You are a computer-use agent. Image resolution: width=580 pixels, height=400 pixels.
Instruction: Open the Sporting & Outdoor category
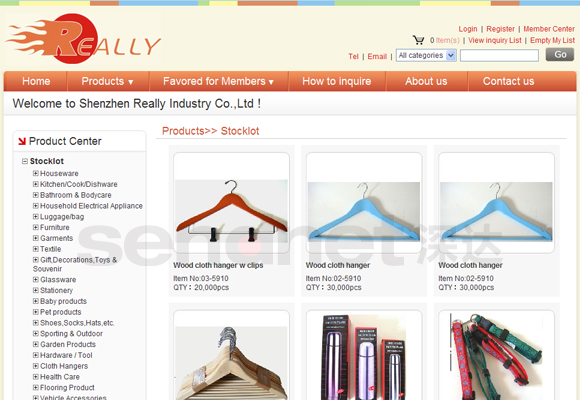coord(71,334)
